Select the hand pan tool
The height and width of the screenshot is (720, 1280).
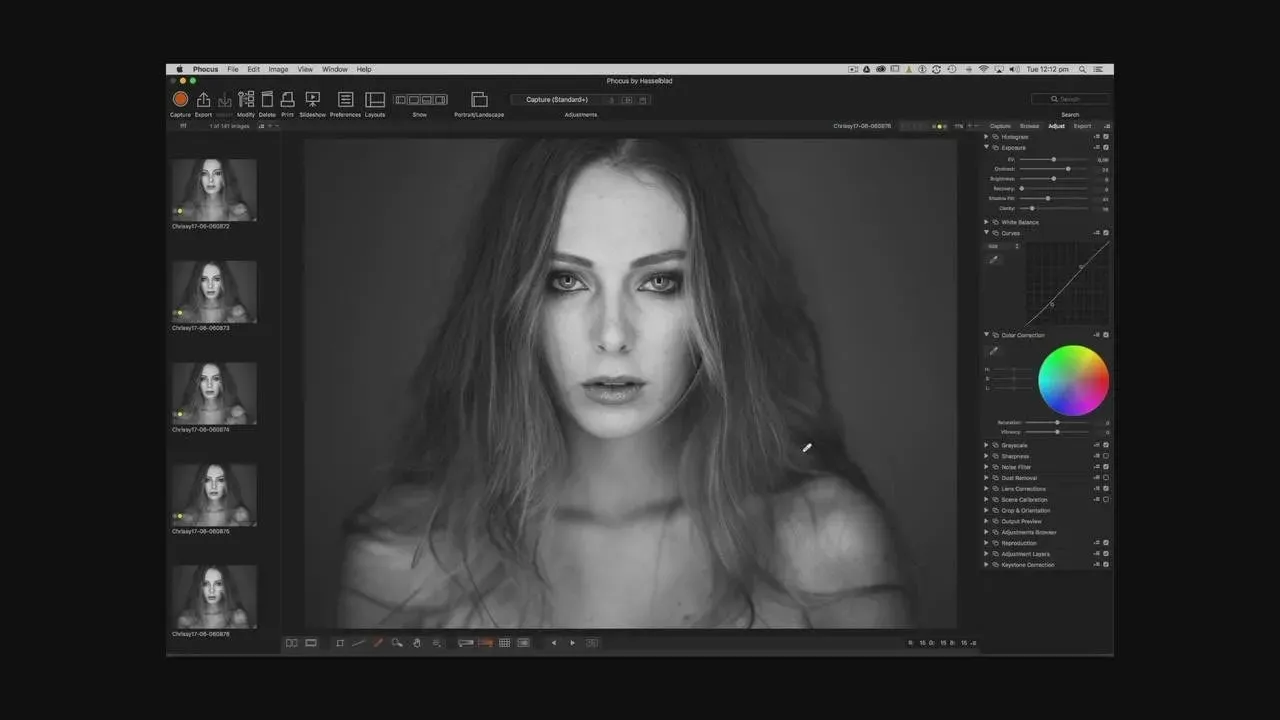tap(417, 643)
